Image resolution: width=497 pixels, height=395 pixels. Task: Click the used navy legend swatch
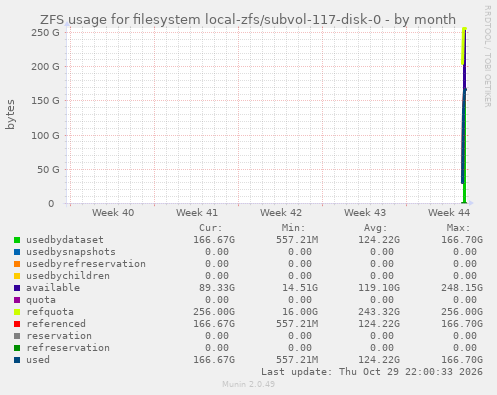[x=17, y=360]
